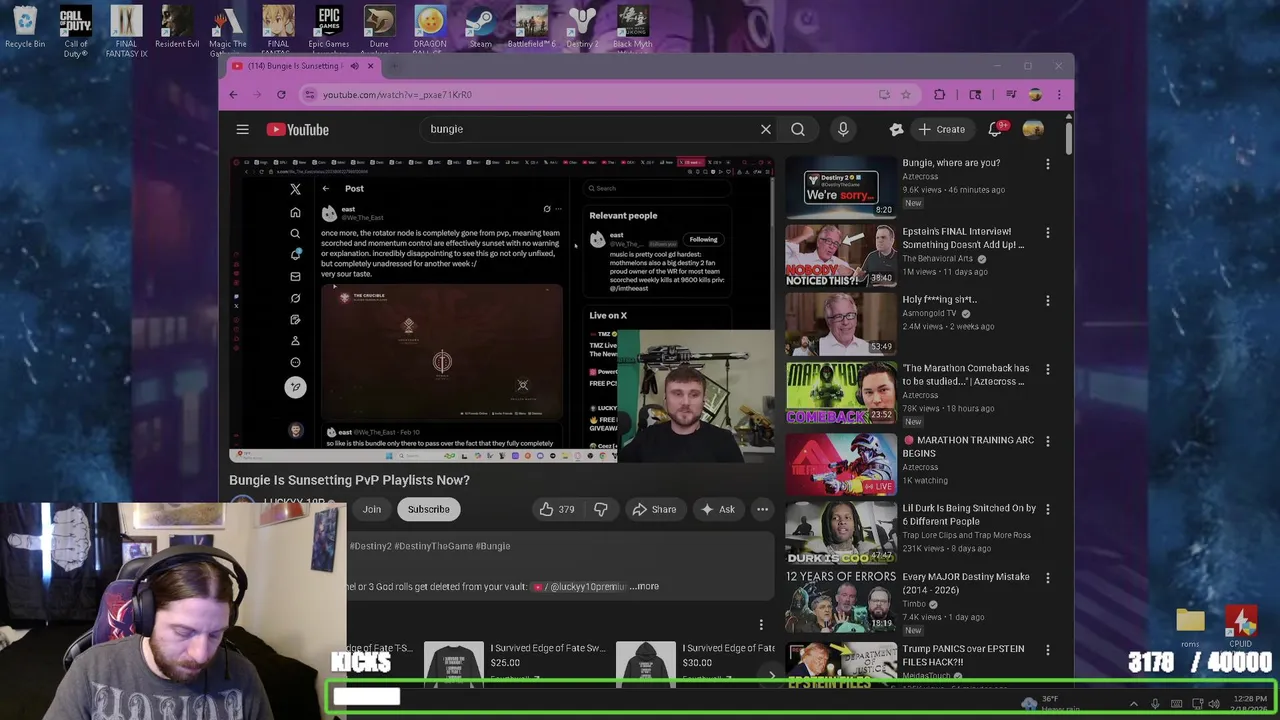Subscribe to the channel

[428, 509]
